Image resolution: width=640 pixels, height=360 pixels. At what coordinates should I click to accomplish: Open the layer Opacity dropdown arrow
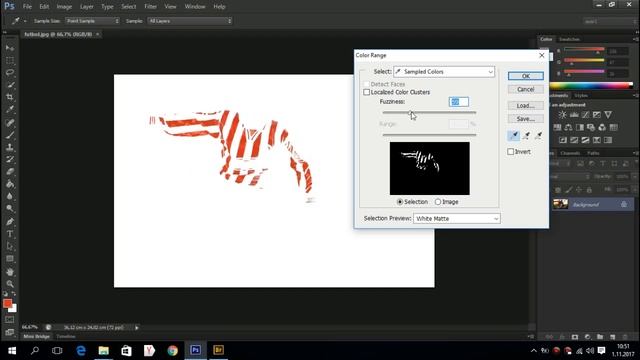pyautogui.click(x=634, y=176)
